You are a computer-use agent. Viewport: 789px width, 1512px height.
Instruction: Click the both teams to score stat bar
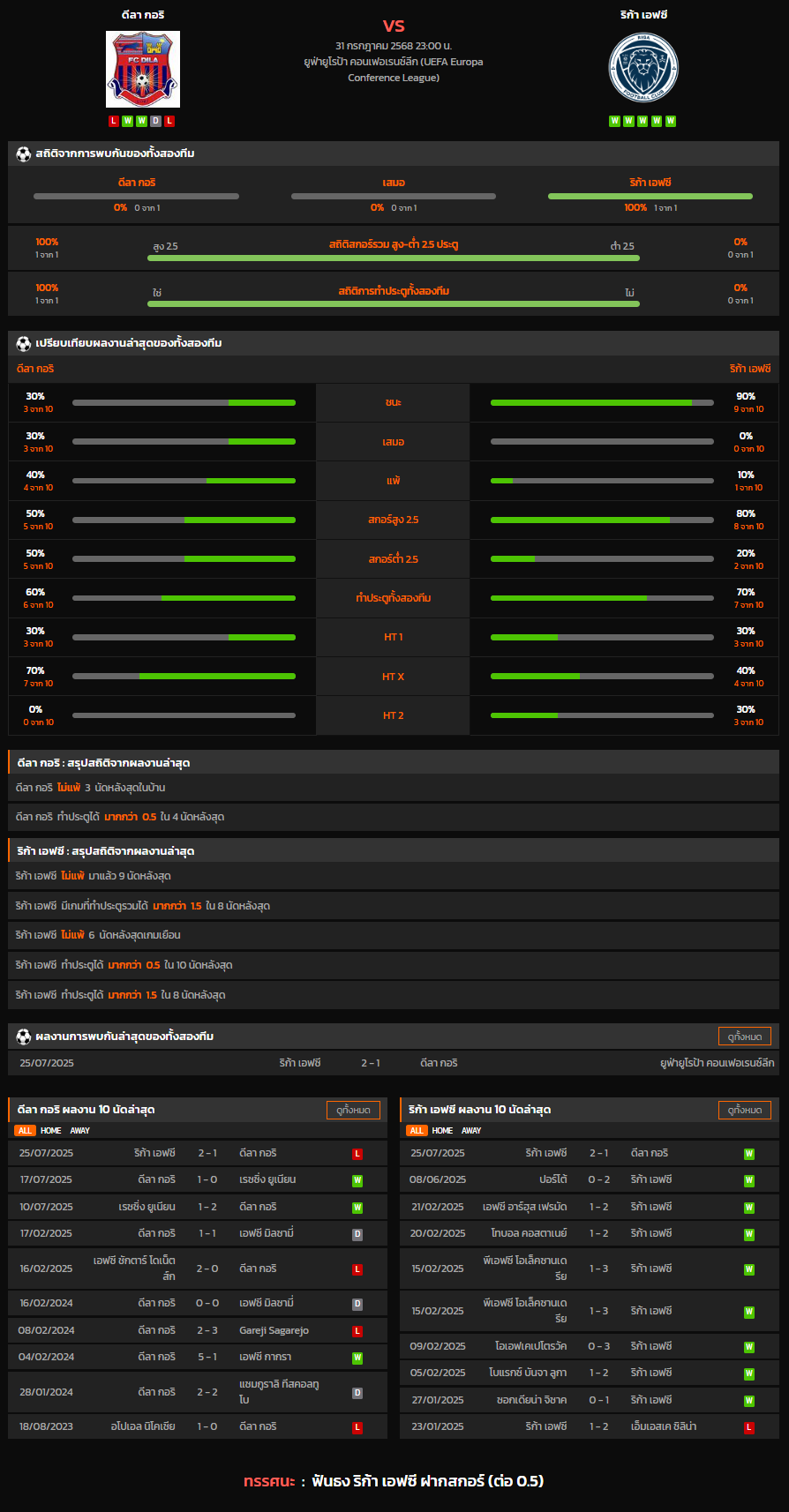point(394,304)
